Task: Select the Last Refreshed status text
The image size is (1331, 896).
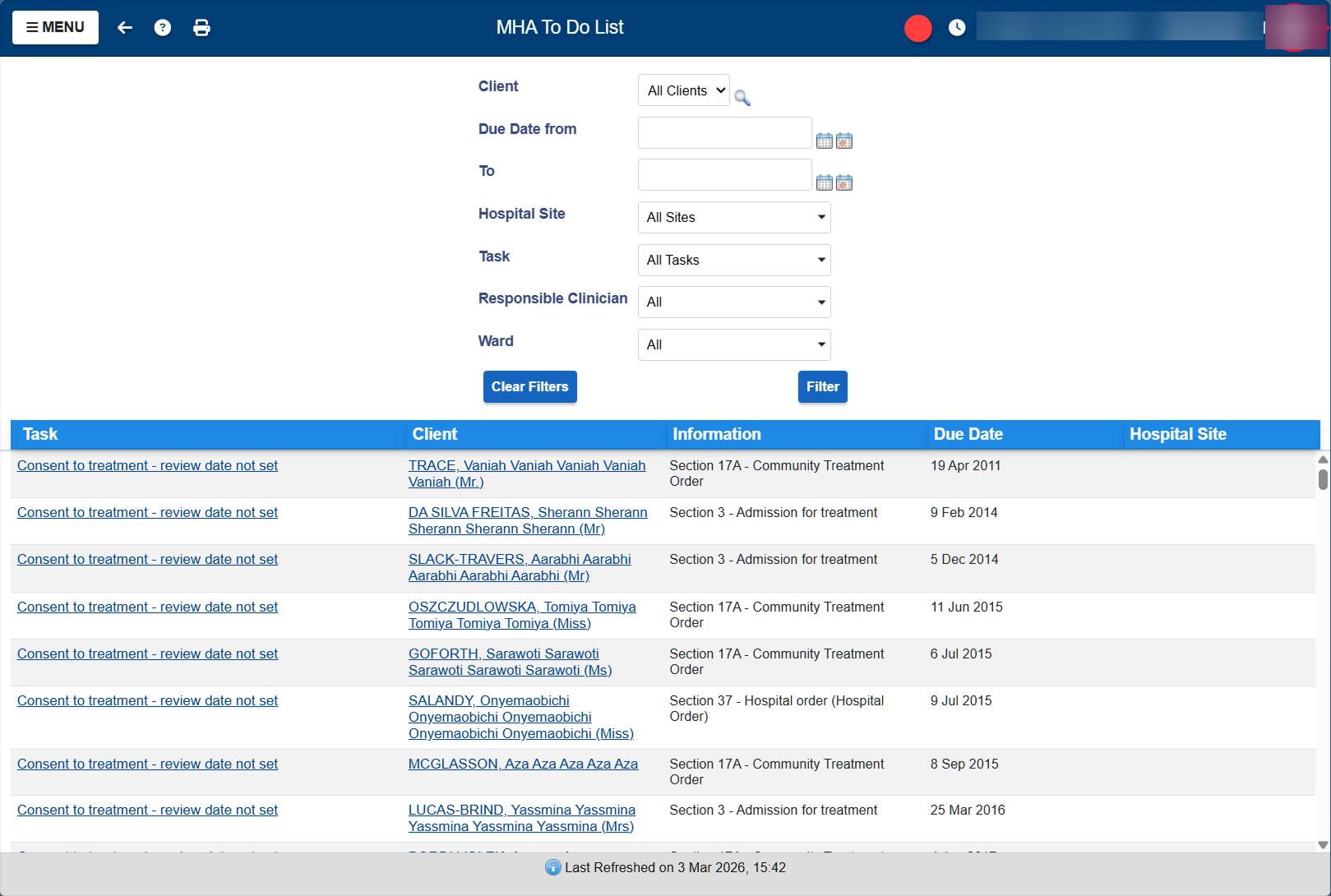Action: click(x=675, y=867)
